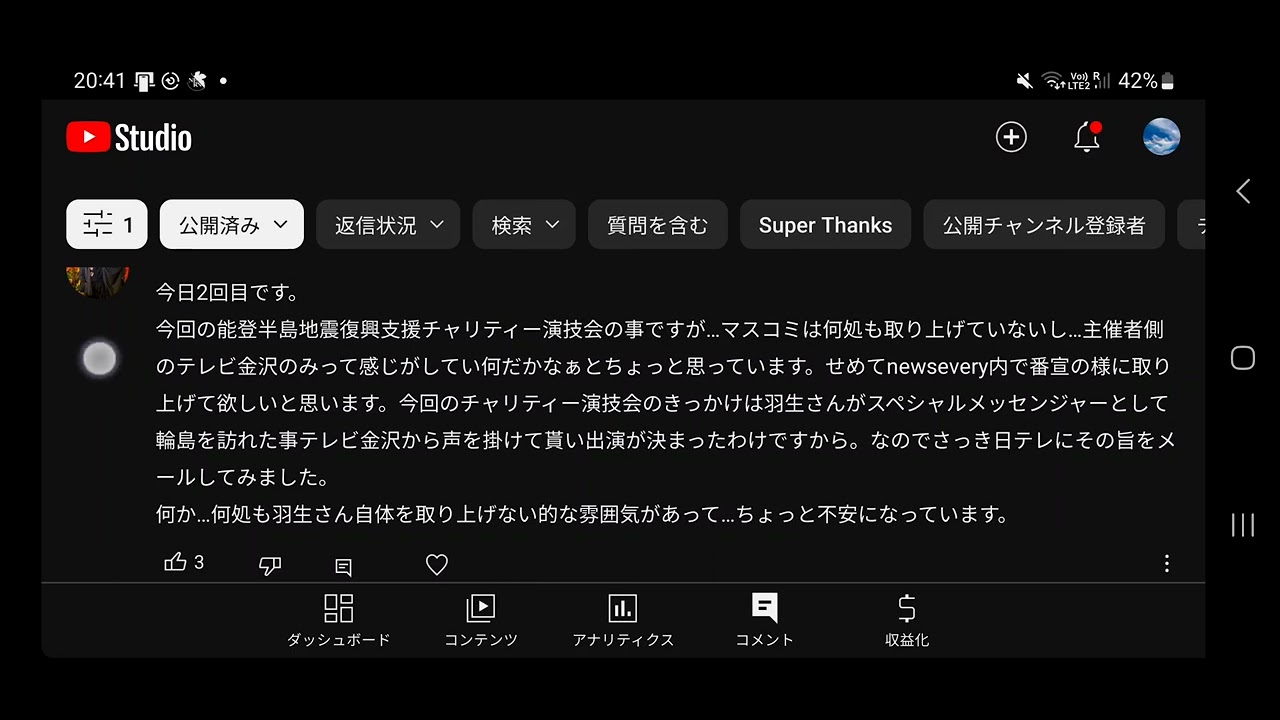Switch to the コンテンツ tab

481,621
